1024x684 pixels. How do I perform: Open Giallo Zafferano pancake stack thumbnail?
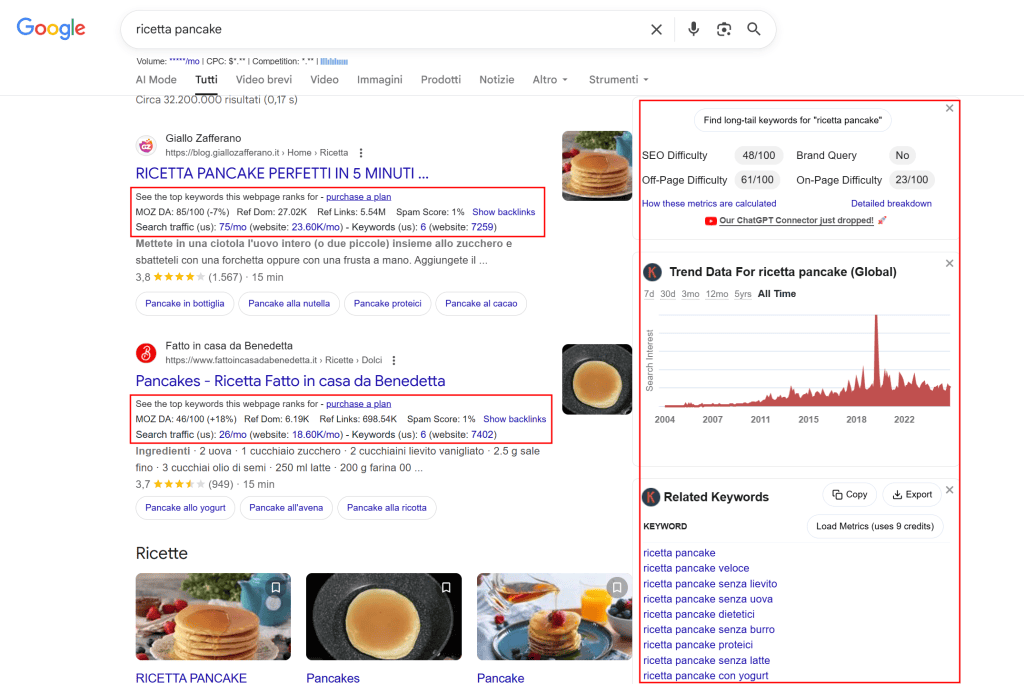click(597, 166)
